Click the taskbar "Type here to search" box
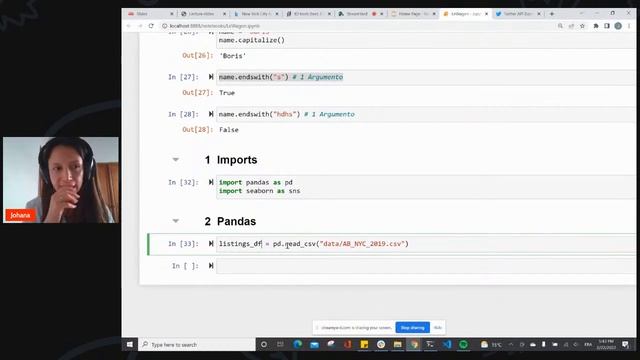Image resolution: width=640 pixels, height=360 pixels. 197,344
